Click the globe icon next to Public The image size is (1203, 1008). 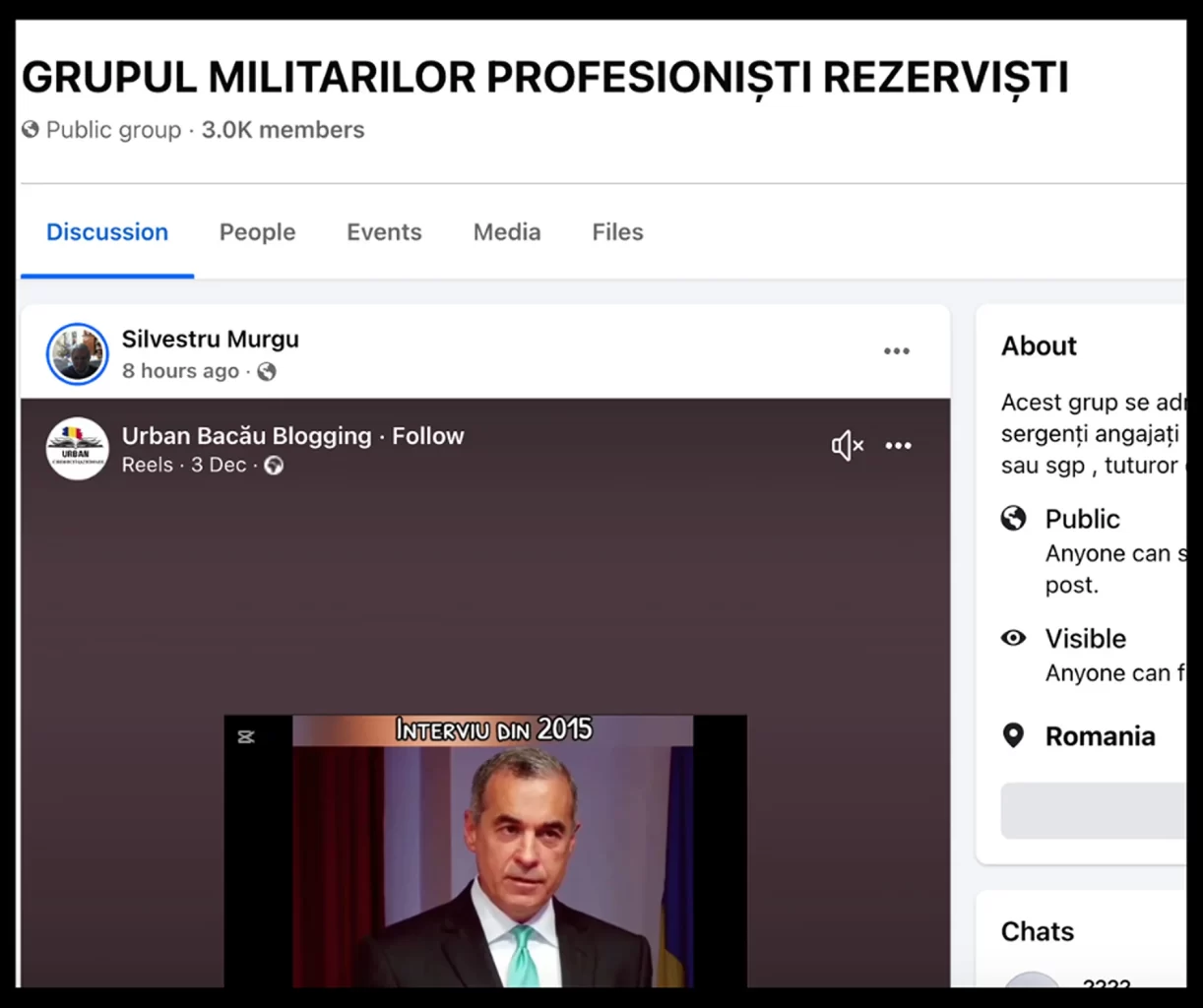click(1014, 518)
